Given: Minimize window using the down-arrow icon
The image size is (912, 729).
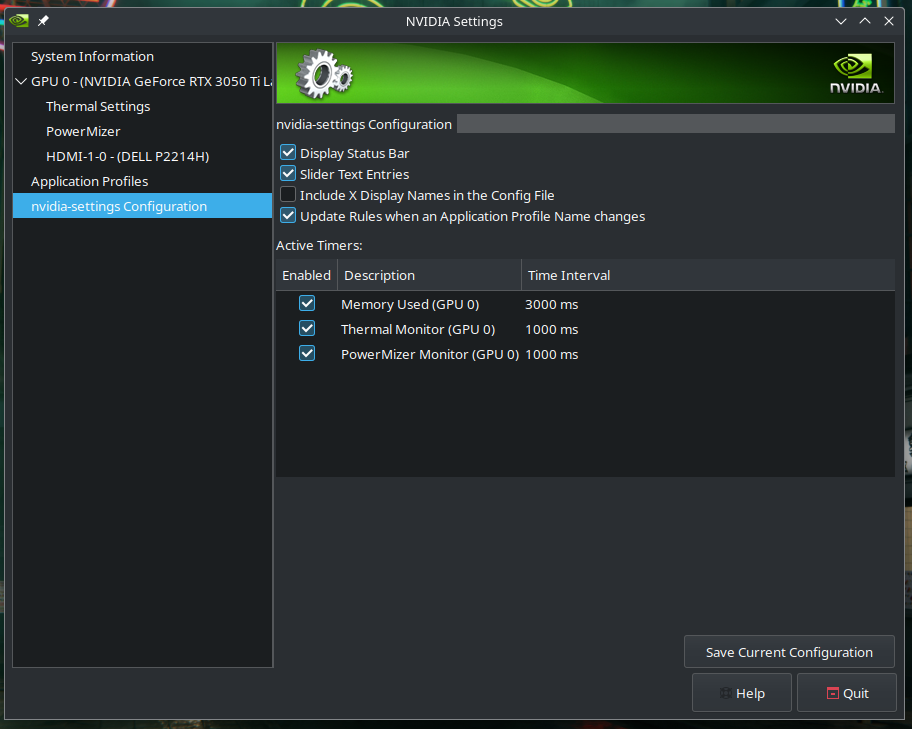Looking at the screenshot, I should (842, 21).
